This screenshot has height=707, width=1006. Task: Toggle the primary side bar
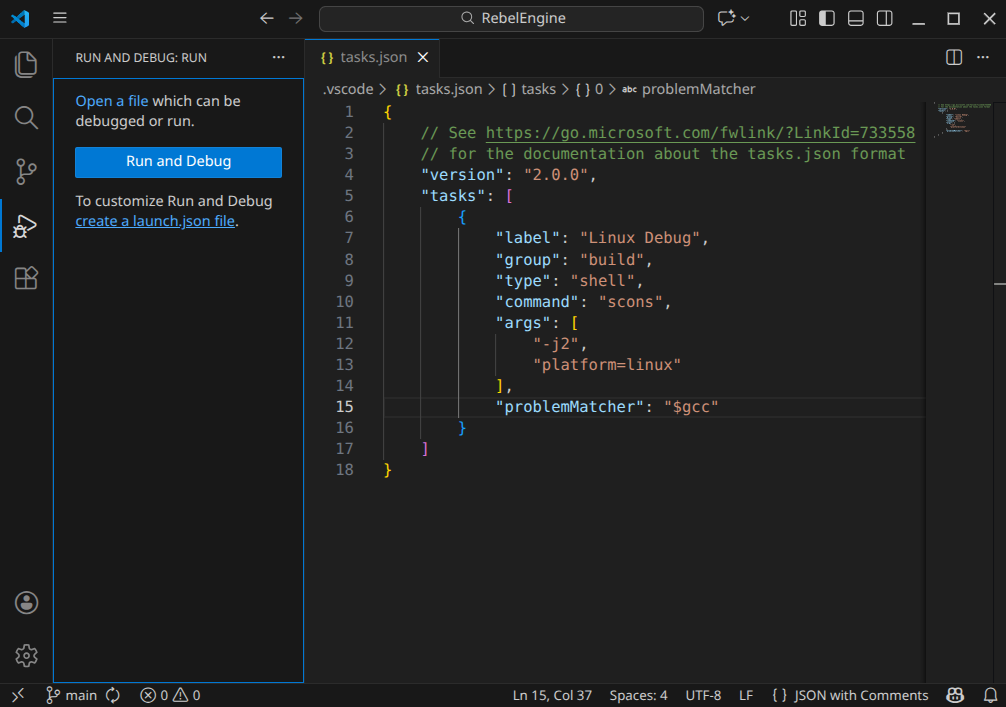(826, 19)
